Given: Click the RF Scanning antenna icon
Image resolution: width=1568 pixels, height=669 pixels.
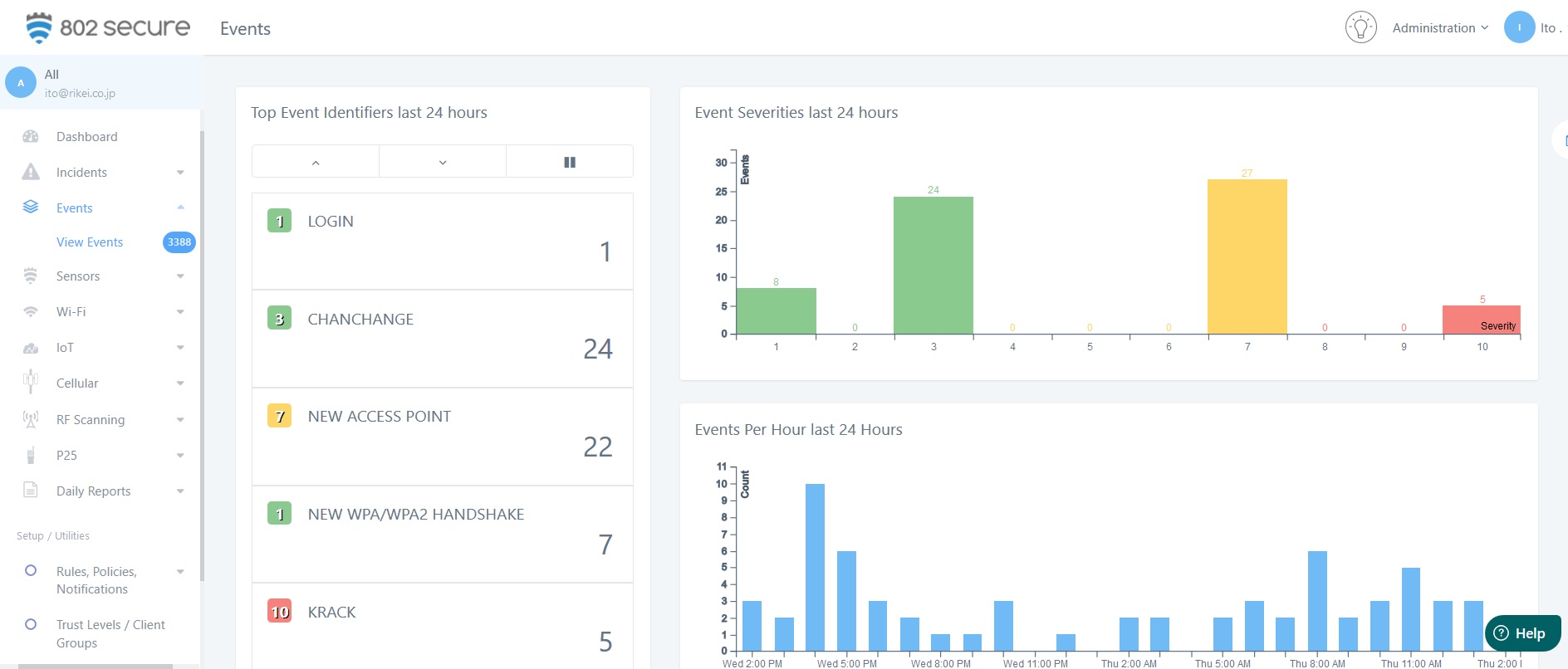Looking at the screenshot, I should [x=31, y=419].
